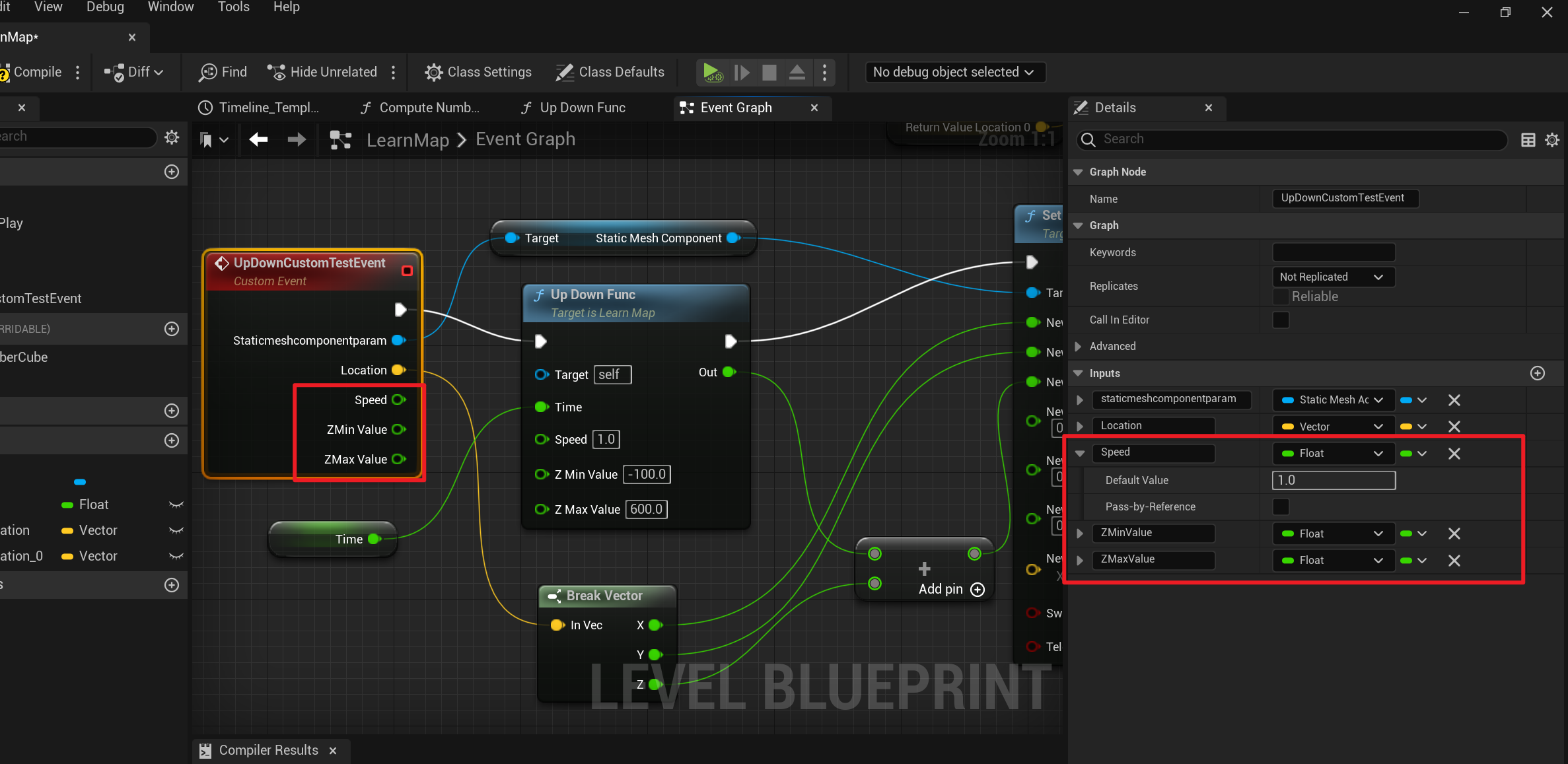
Task: Collapse the Speed input row
Action: pyautogui.click(x=1080, y=454)
